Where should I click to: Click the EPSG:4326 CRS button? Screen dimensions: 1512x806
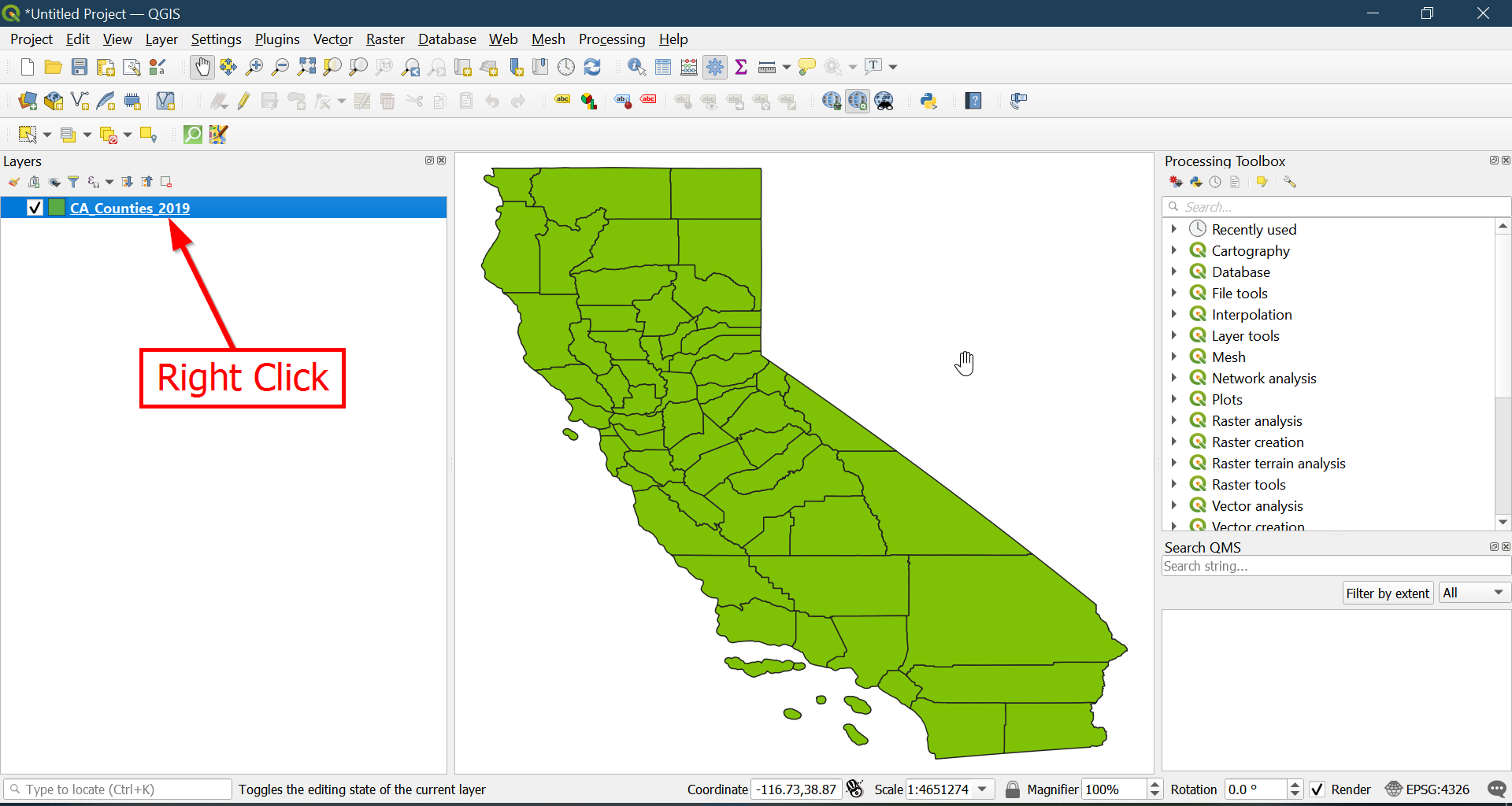click(x=1428, y=789)
